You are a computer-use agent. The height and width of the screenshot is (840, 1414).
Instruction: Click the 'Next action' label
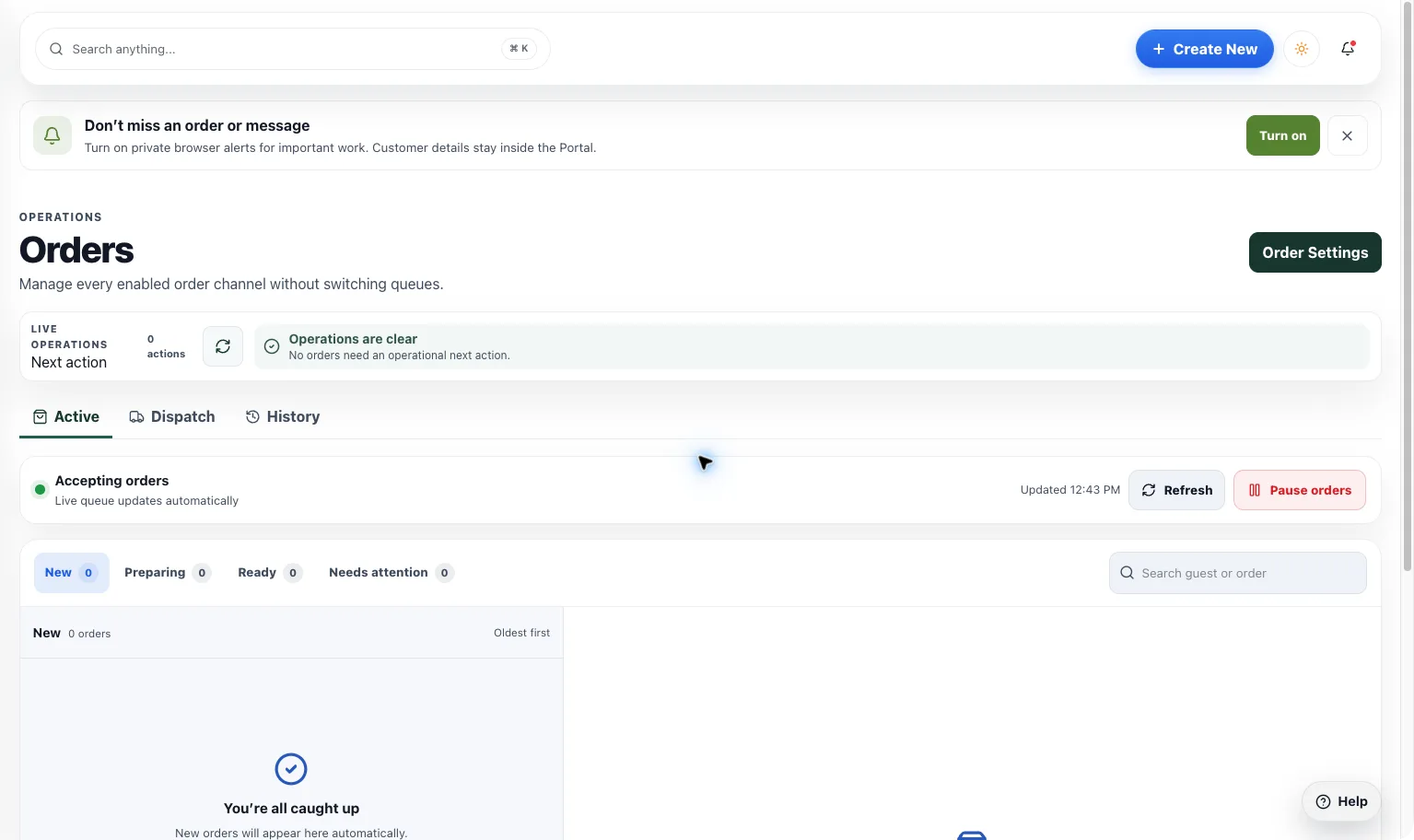click(69, 363)
